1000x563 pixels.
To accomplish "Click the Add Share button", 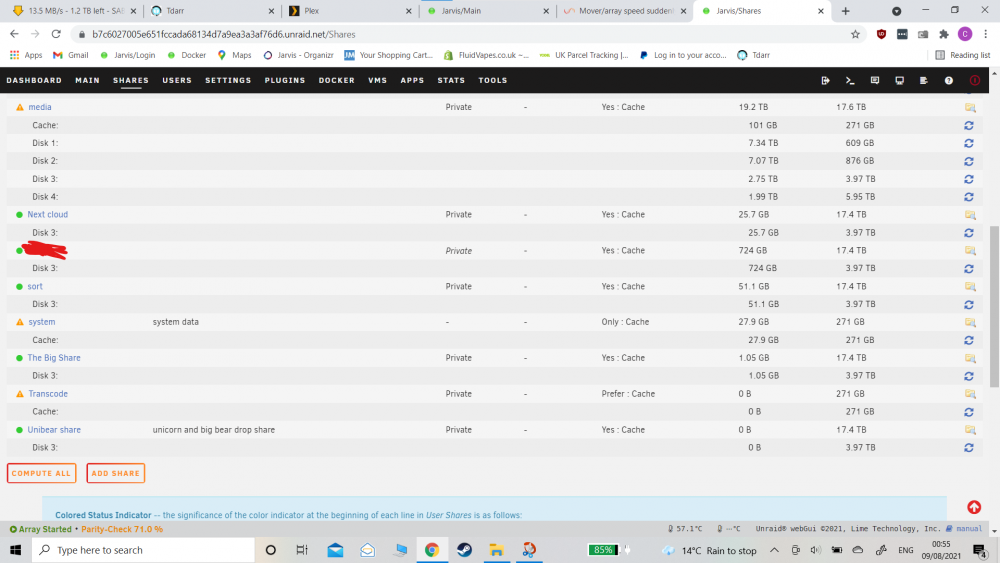I will coord(115,473).
